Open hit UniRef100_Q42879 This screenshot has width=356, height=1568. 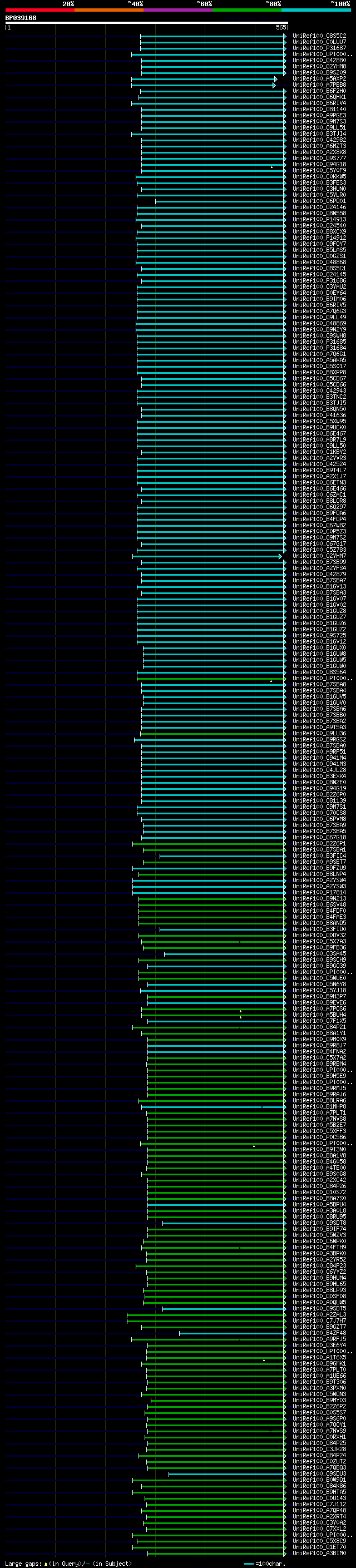[x=319, y=575]
